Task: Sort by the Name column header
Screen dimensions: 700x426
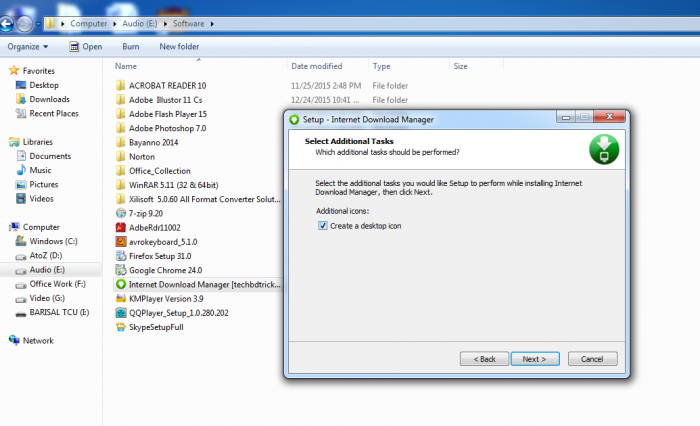Action: 199,66
